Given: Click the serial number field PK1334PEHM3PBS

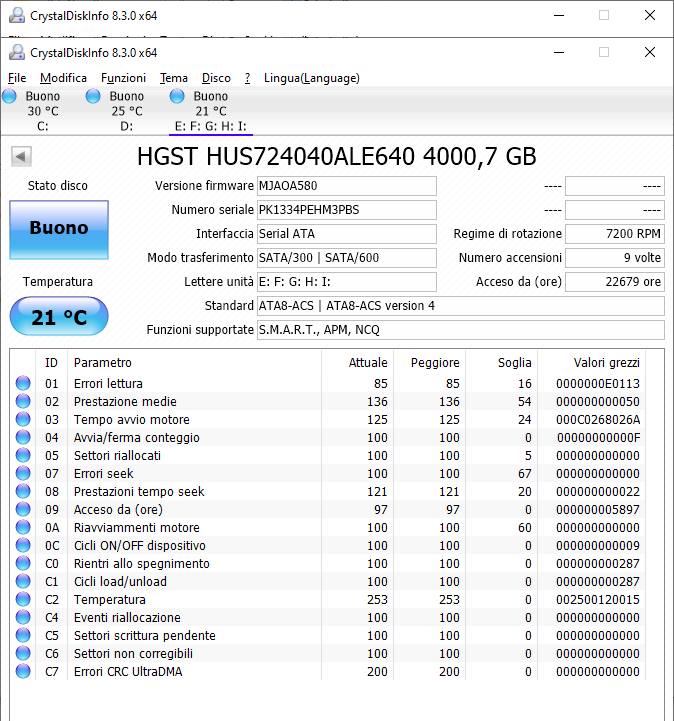Looking at the screenshot, I should click(347, 210).
